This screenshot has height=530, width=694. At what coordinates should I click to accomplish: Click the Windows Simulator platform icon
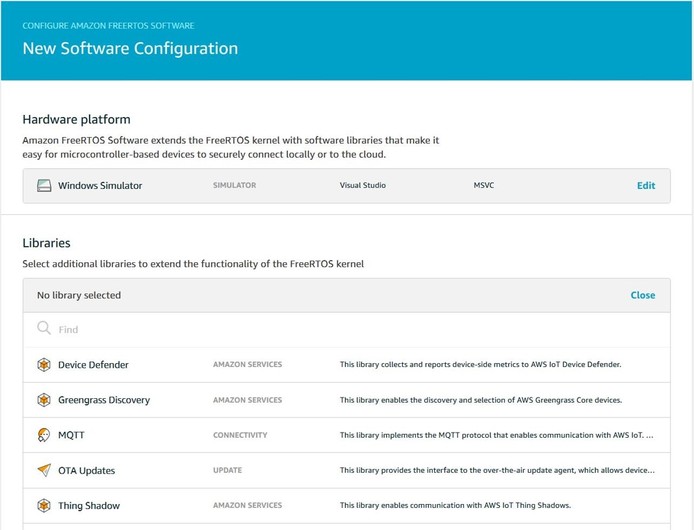coord(44,186)
